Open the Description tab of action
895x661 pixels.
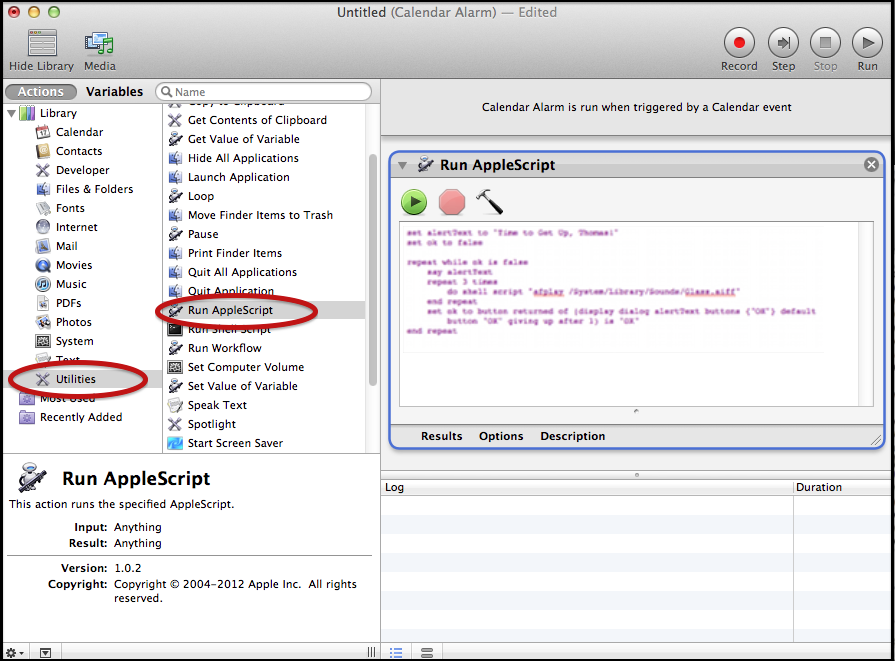(x=573, y=436)
